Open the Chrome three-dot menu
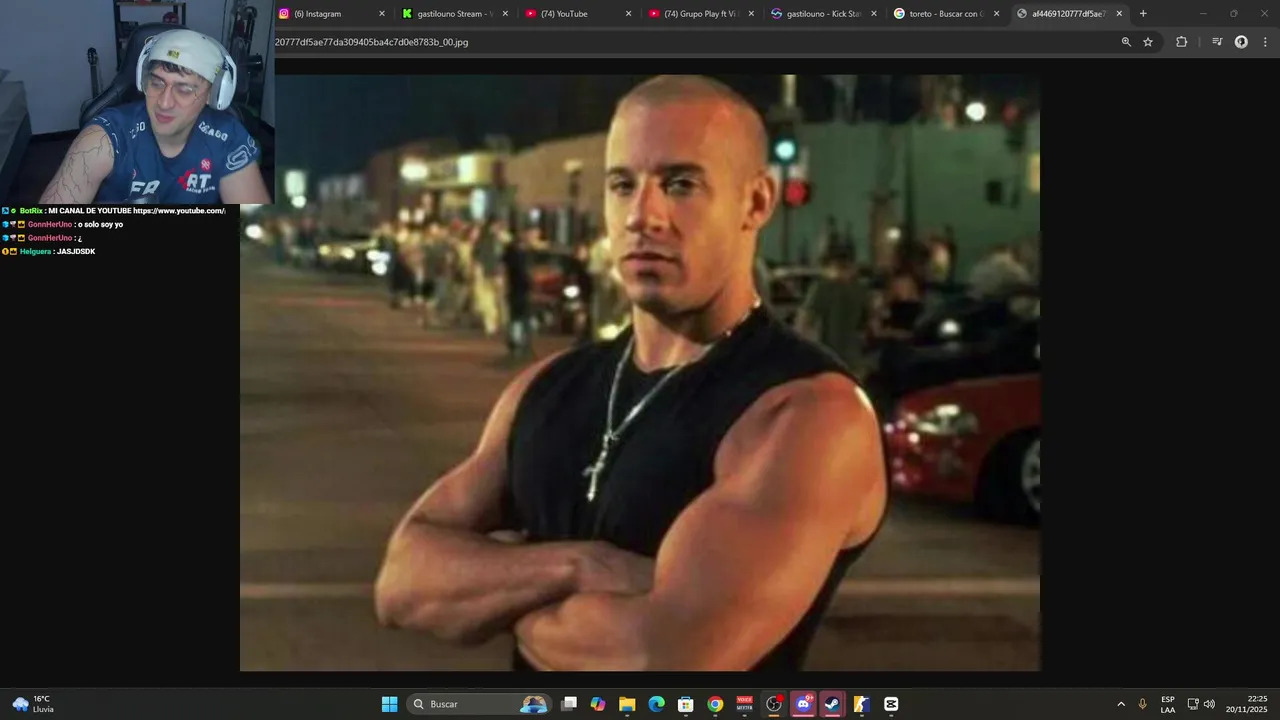The height and width of the screenshot is (720, 1280). (1265, 42)
